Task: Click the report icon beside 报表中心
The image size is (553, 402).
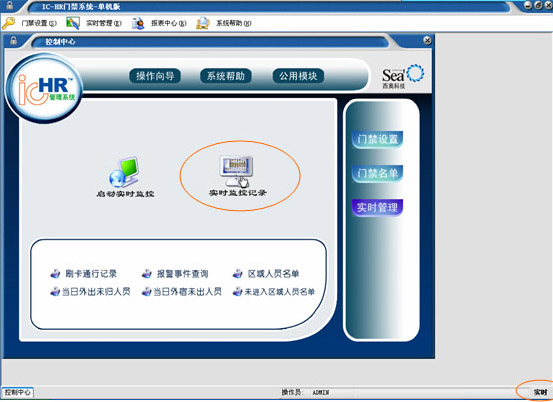Action: [x=138, y=23]
